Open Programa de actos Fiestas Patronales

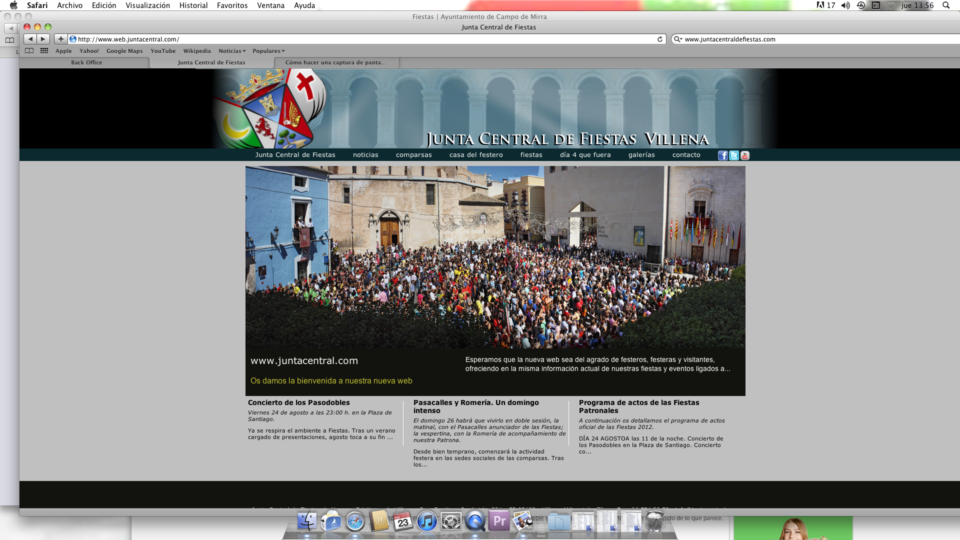pyautogui.click(x=639, y=407)
